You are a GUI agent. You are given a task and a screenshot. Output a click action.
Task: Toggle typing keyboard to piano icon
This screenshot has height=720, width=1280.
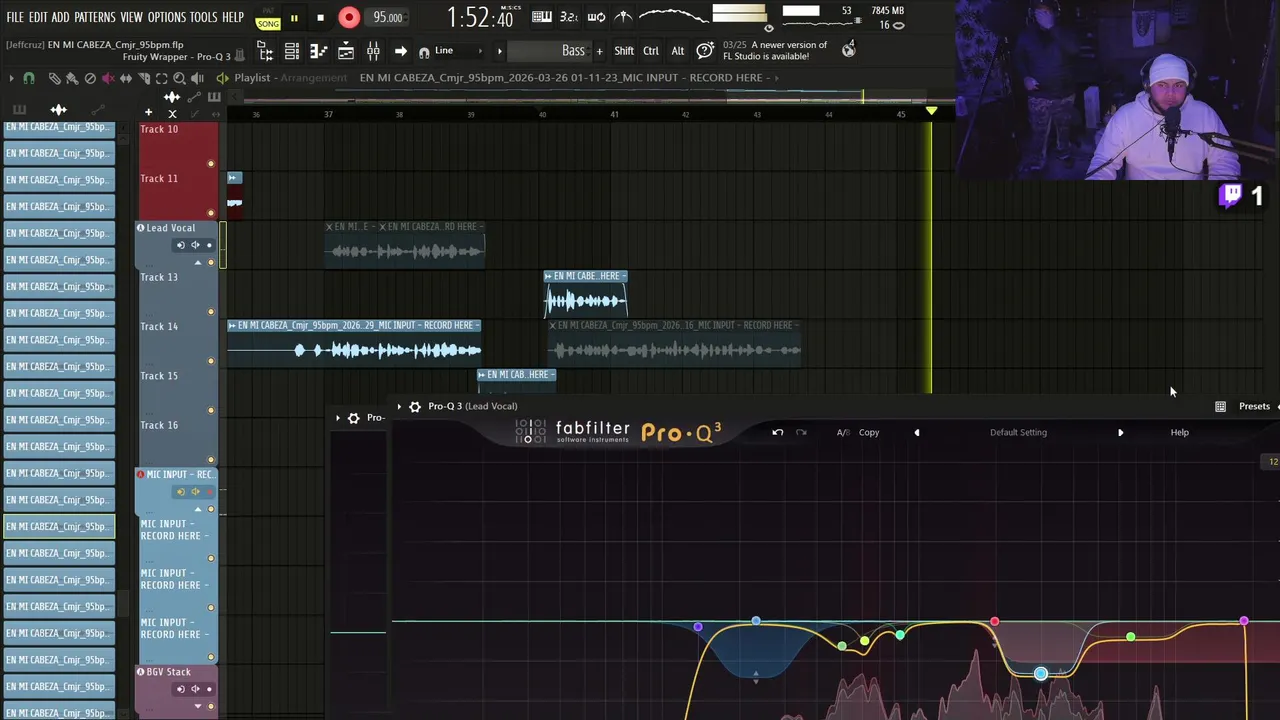pyautogui.click(x=541, y=17)
